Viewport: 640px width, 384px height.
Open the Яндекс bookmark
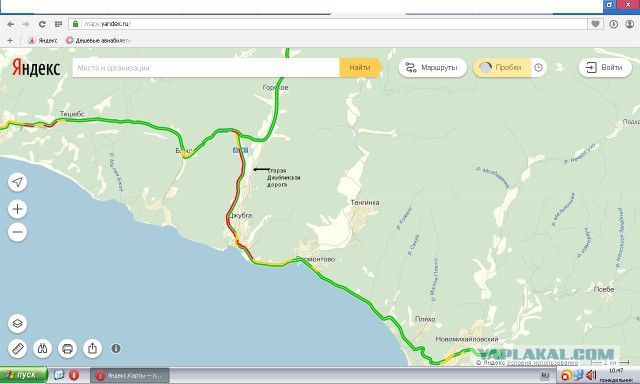[42, 40]
